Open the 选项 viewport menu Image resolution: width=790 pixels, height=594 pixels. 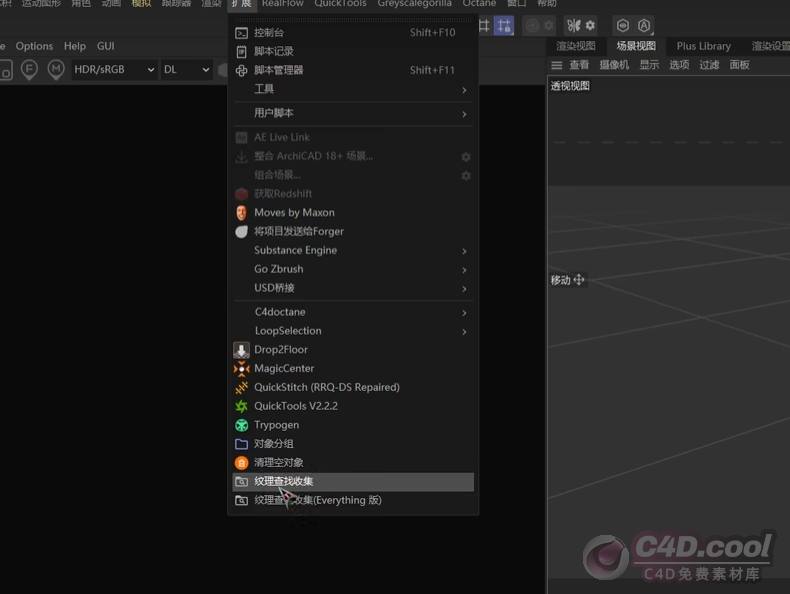(x=679, y=65)
